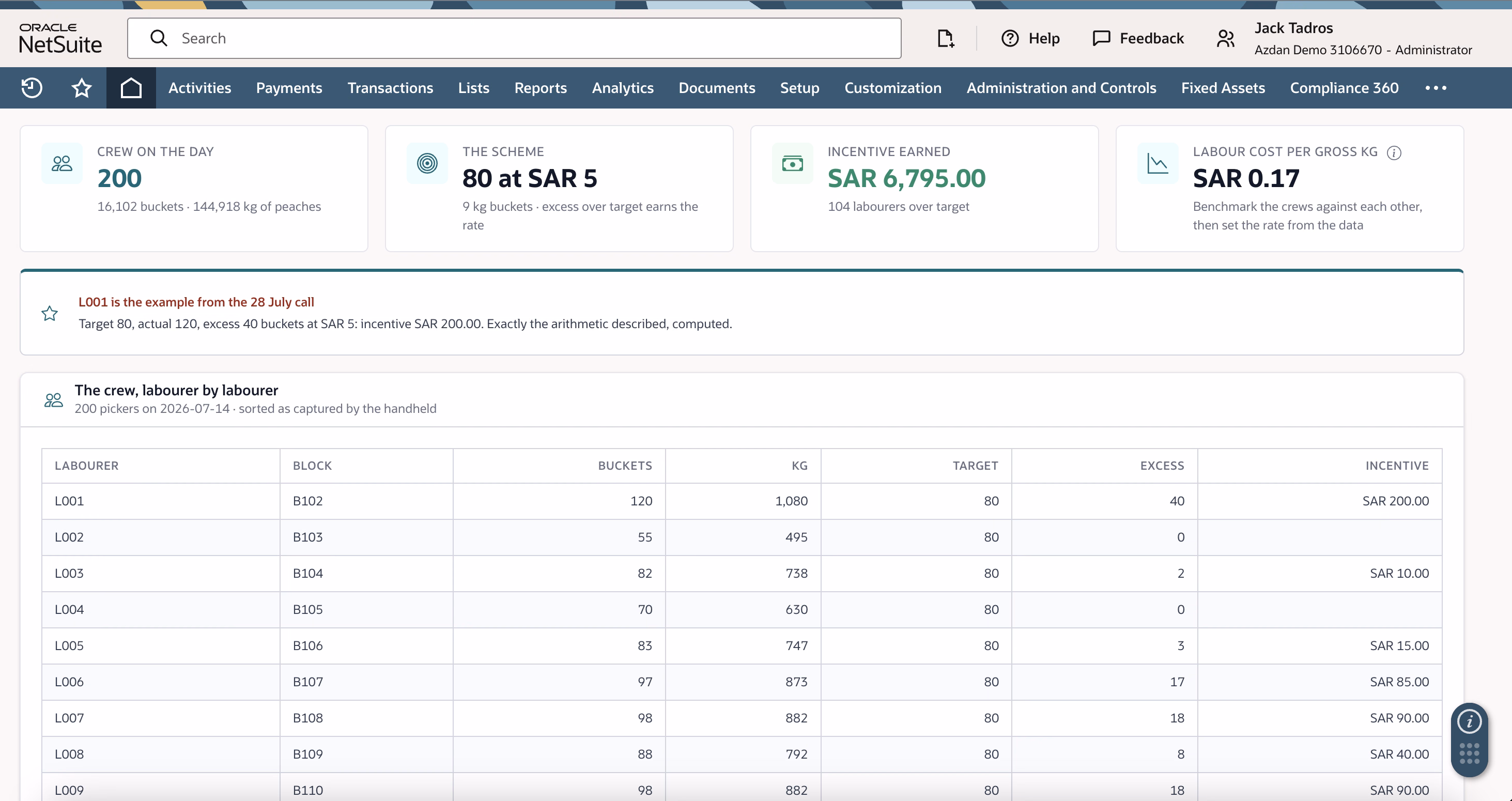
Task: Click the Oracle NetSuite logo
Action: pyautogui.click(x=60, y=38)
